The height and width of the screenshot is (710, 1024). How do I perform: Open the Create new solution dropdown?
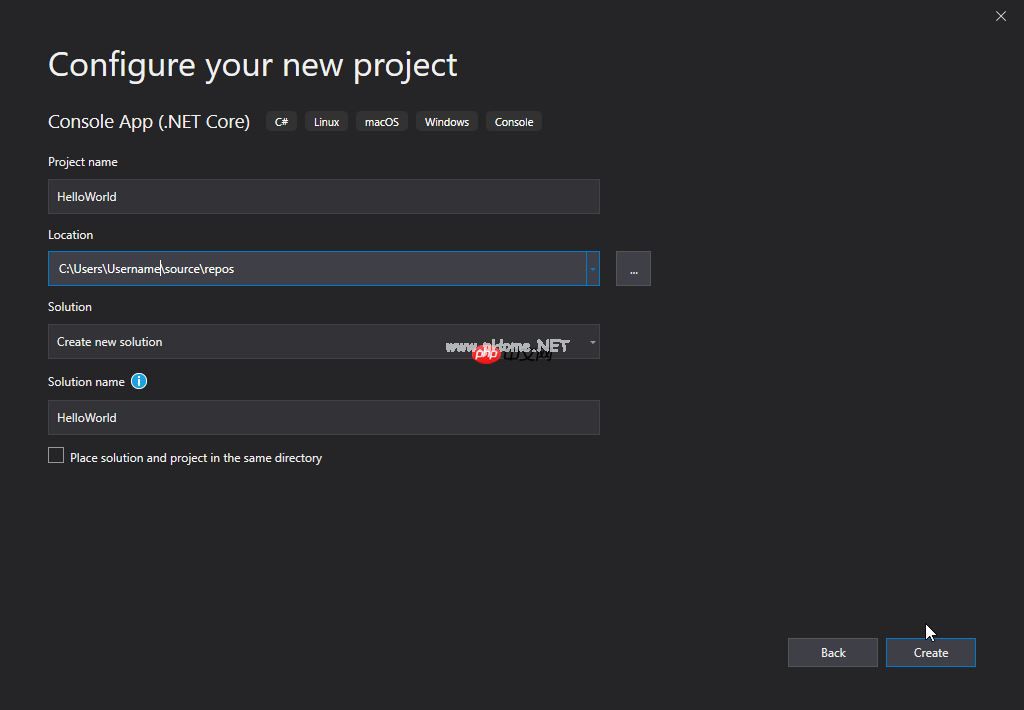pyautogui.click(x=323, y=342)
